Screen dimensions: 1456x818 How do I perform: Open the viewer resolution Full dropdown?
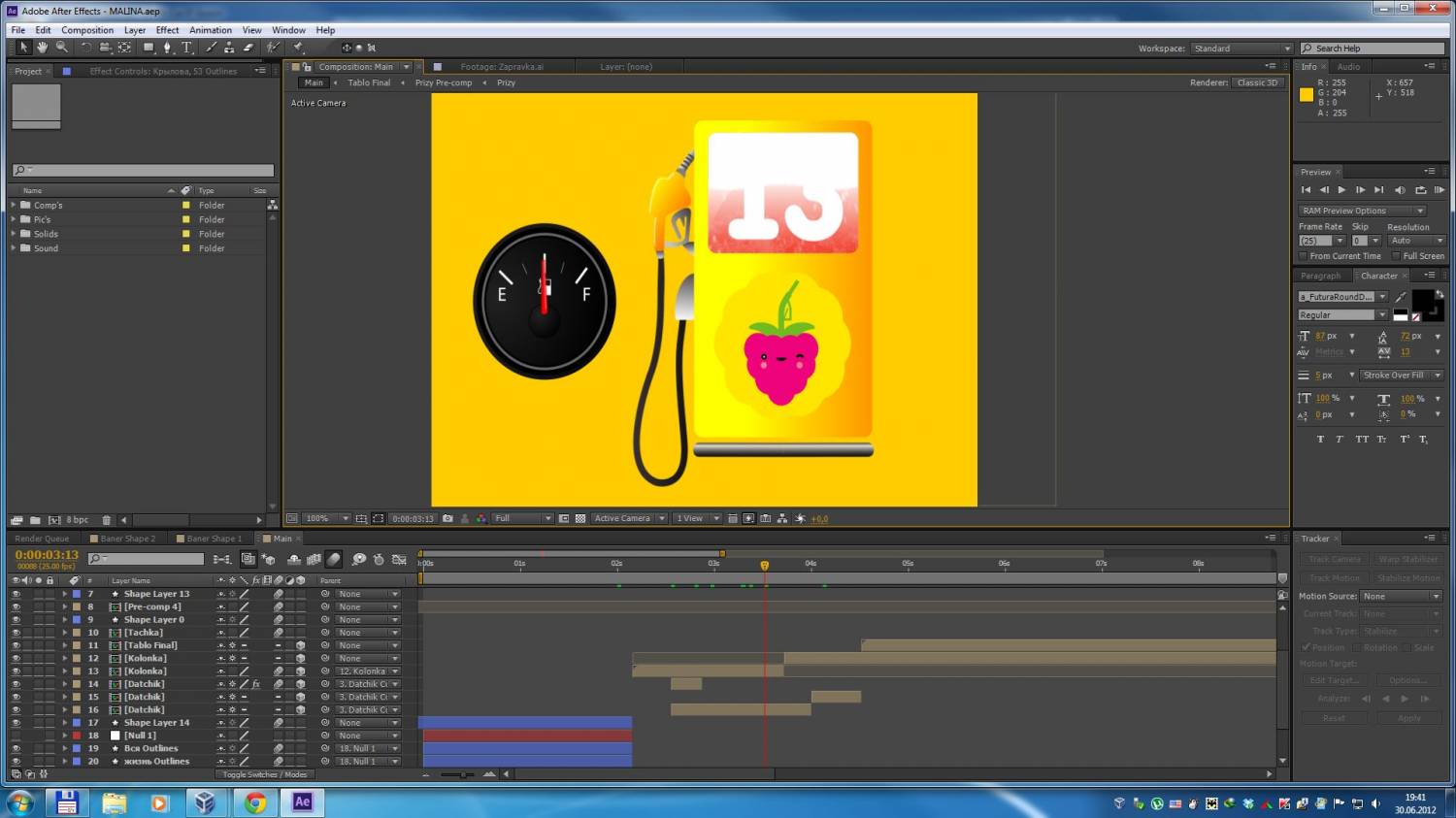click(x=522, y=519)
